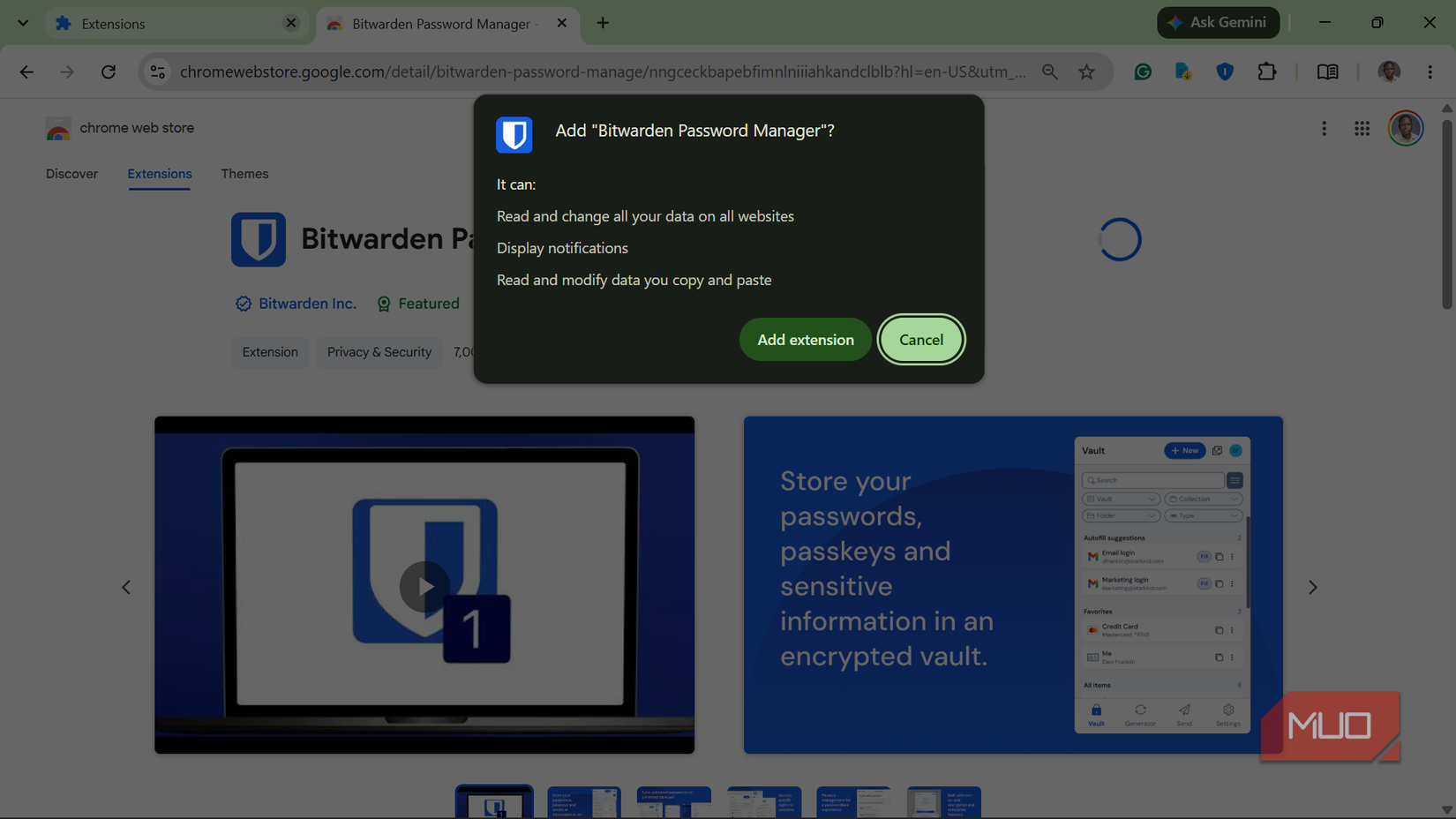The width and height of the screenshot is (1456, 819).
Task: Click the address bar URL
Action: pyautogui.click(x=603, y=71)
